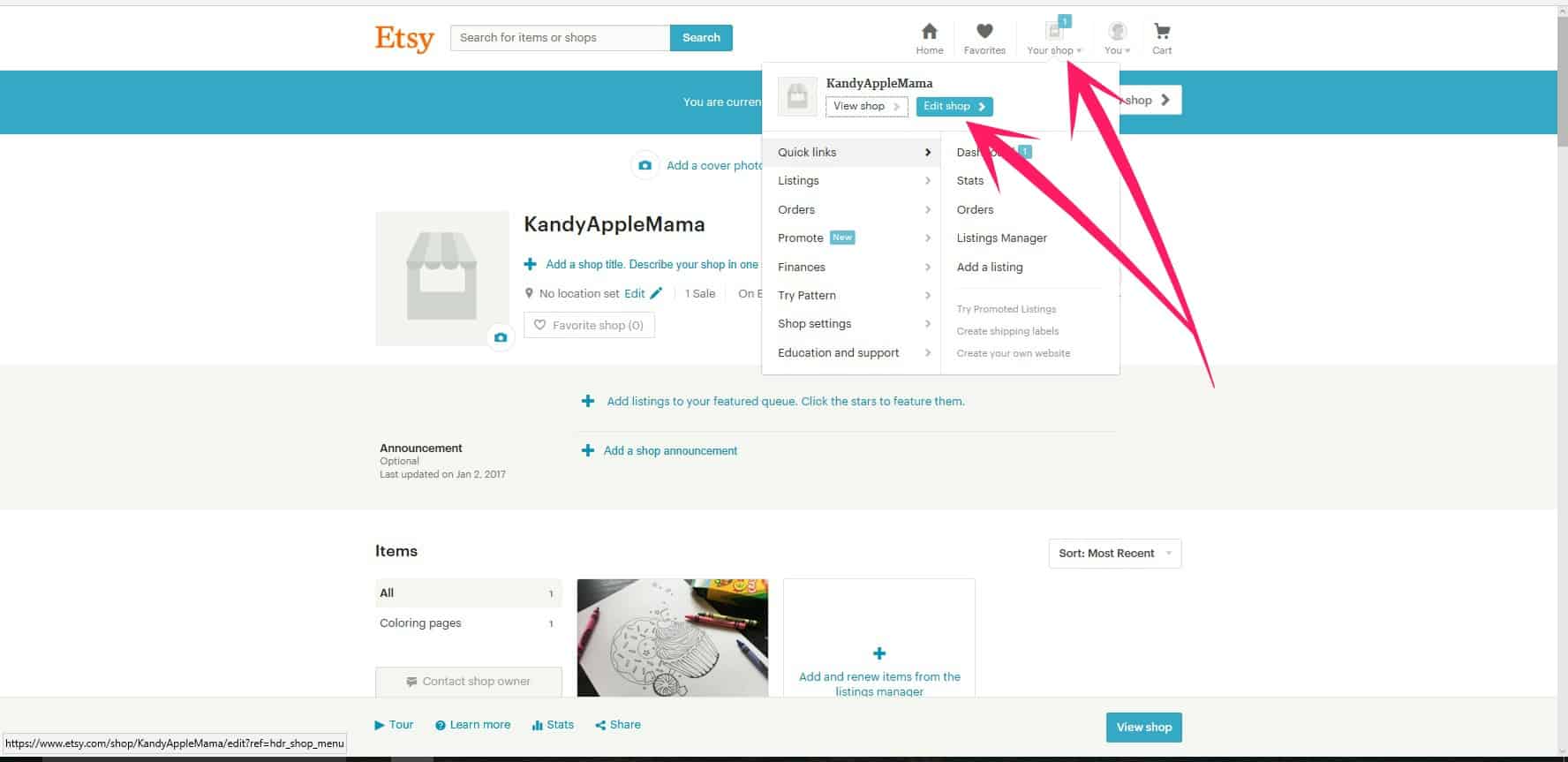
Task: Click pencil icon next to location Edit
Action: click(656, 293)
